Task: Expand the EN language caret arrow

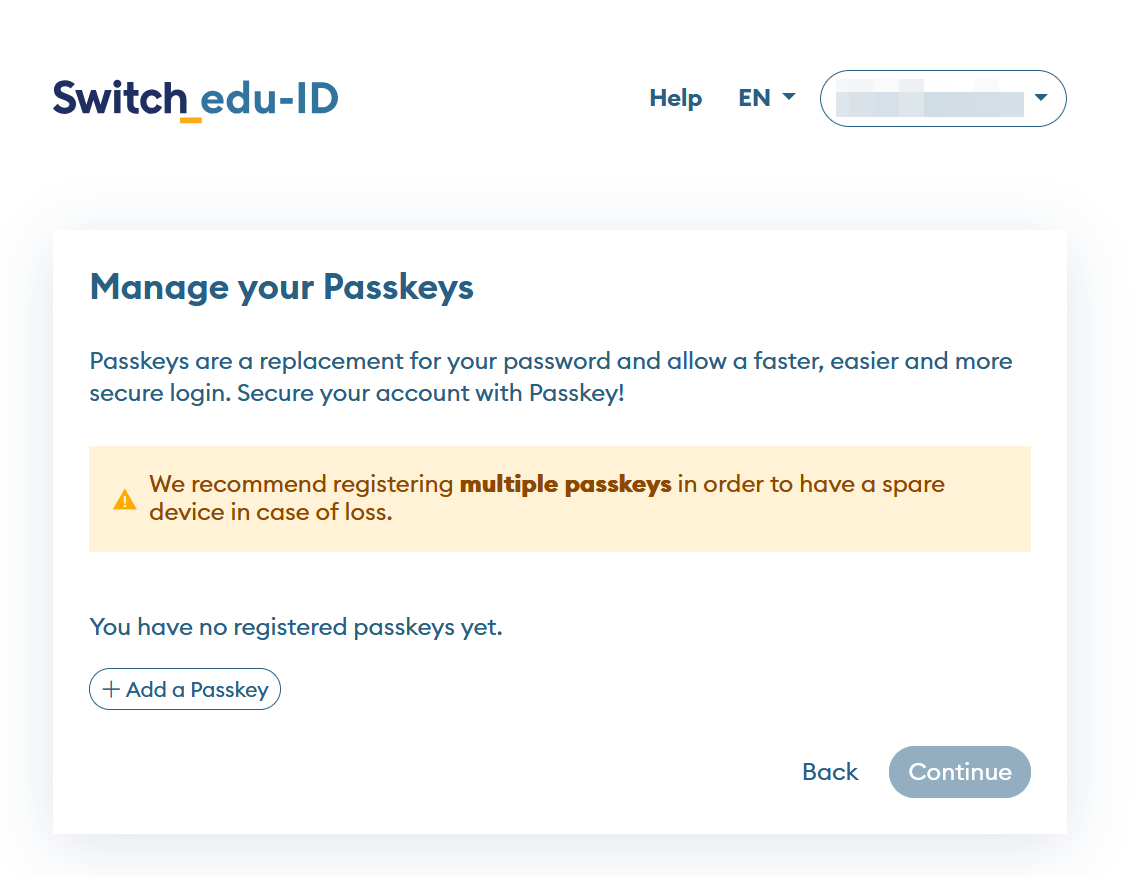Action: coord(789,97)
